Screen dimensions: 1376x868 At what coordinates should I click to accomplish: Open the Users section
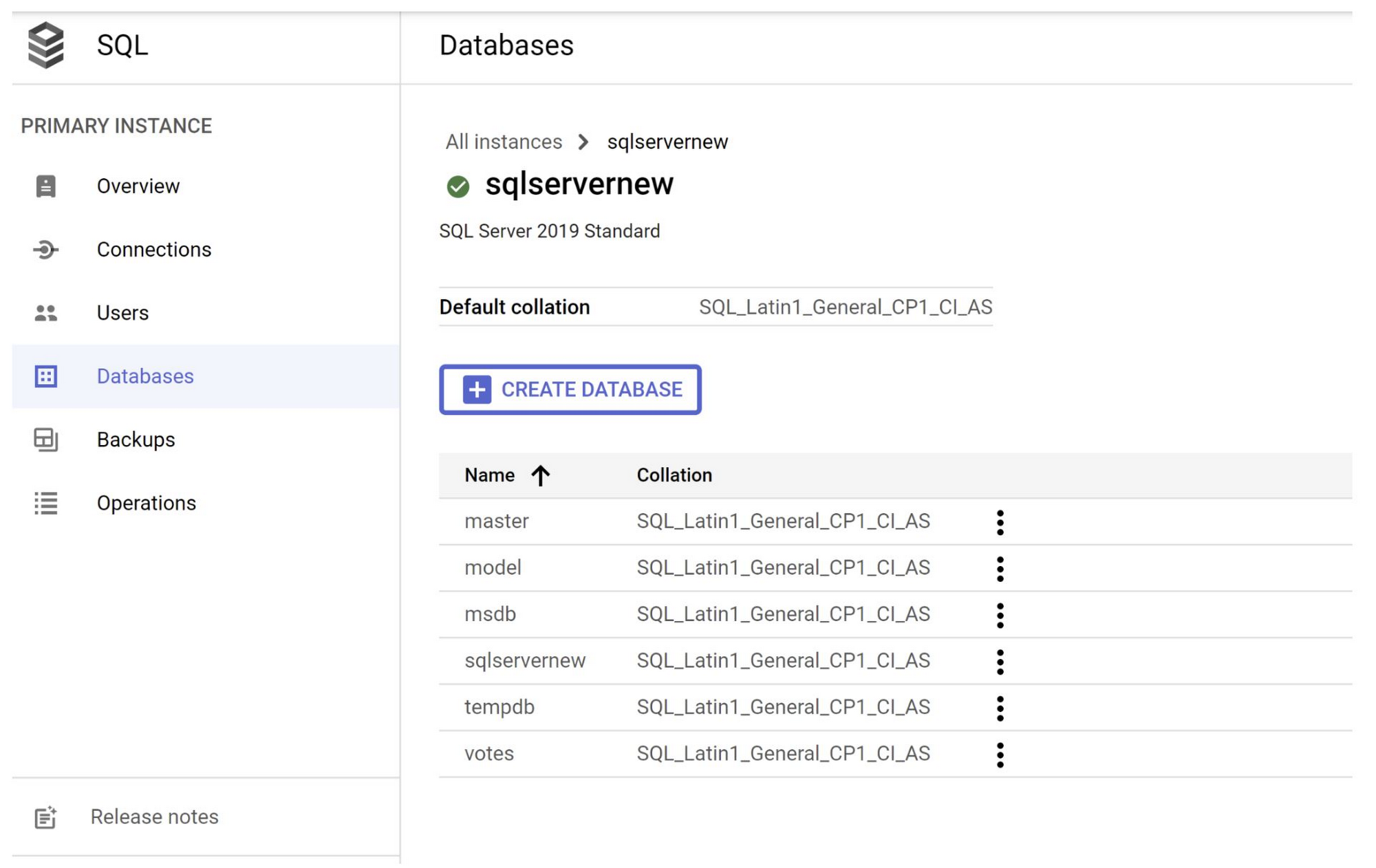point(206,313)
